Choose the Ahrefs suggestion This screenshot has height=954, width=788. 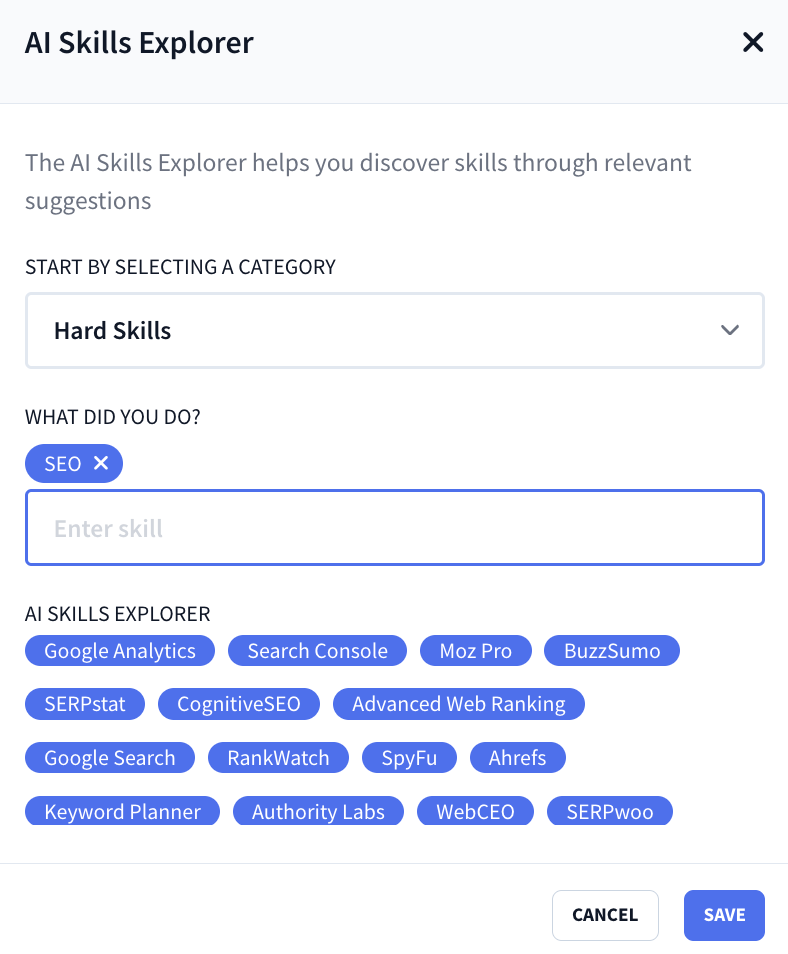(x=517, y=757)
